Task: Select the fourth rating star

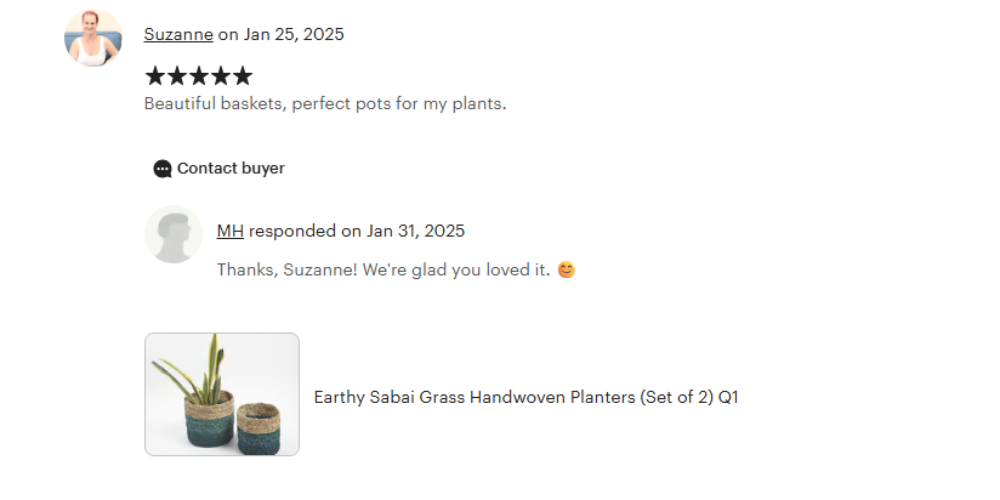Action: [x=221, y=76]
